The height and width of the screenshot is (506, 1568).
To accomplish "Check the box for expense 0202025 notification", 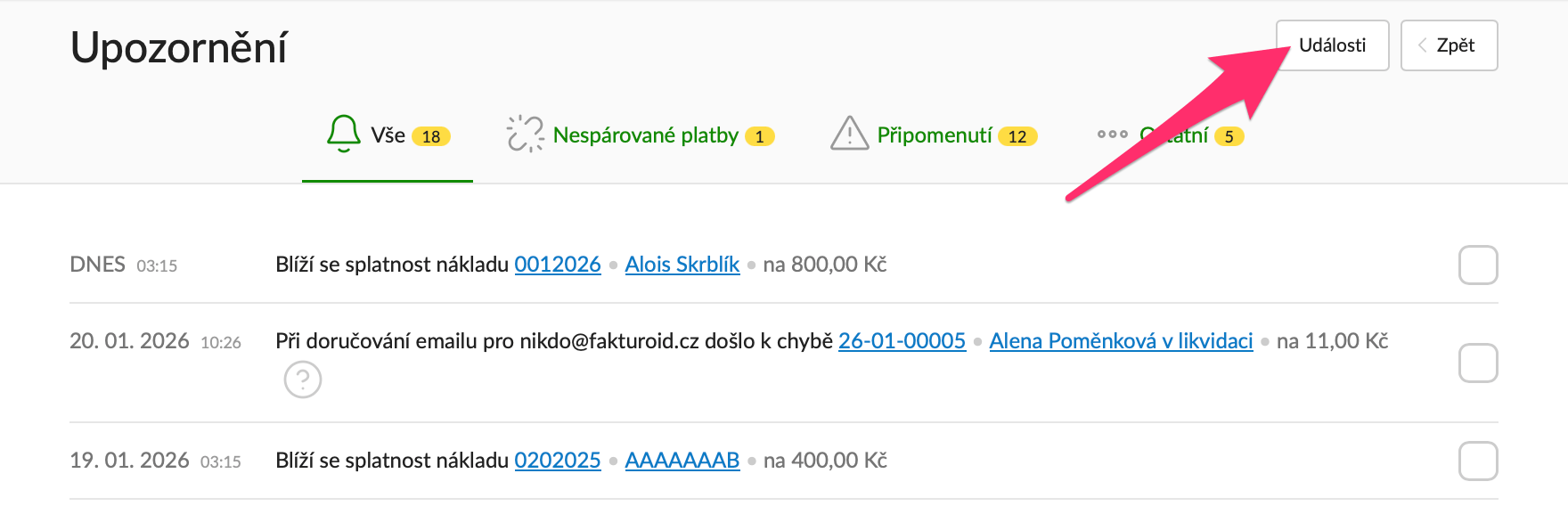I will [1477, 461].
